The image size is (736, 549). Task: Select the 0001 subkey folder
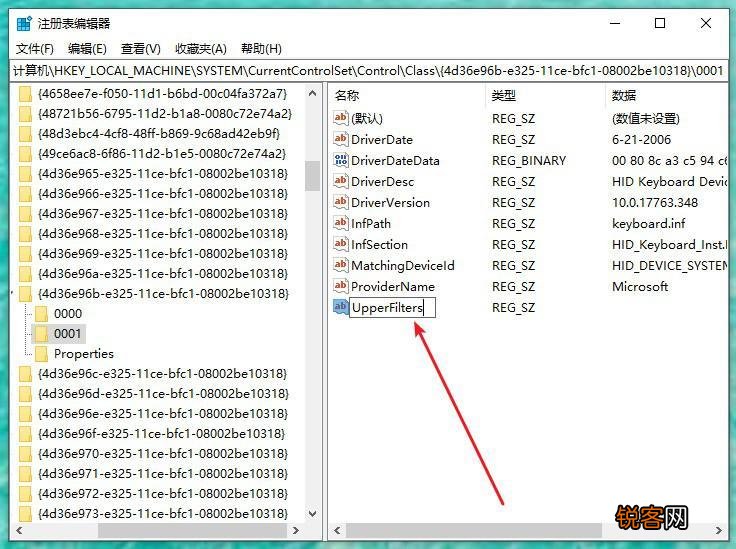(x=67, y=334)
